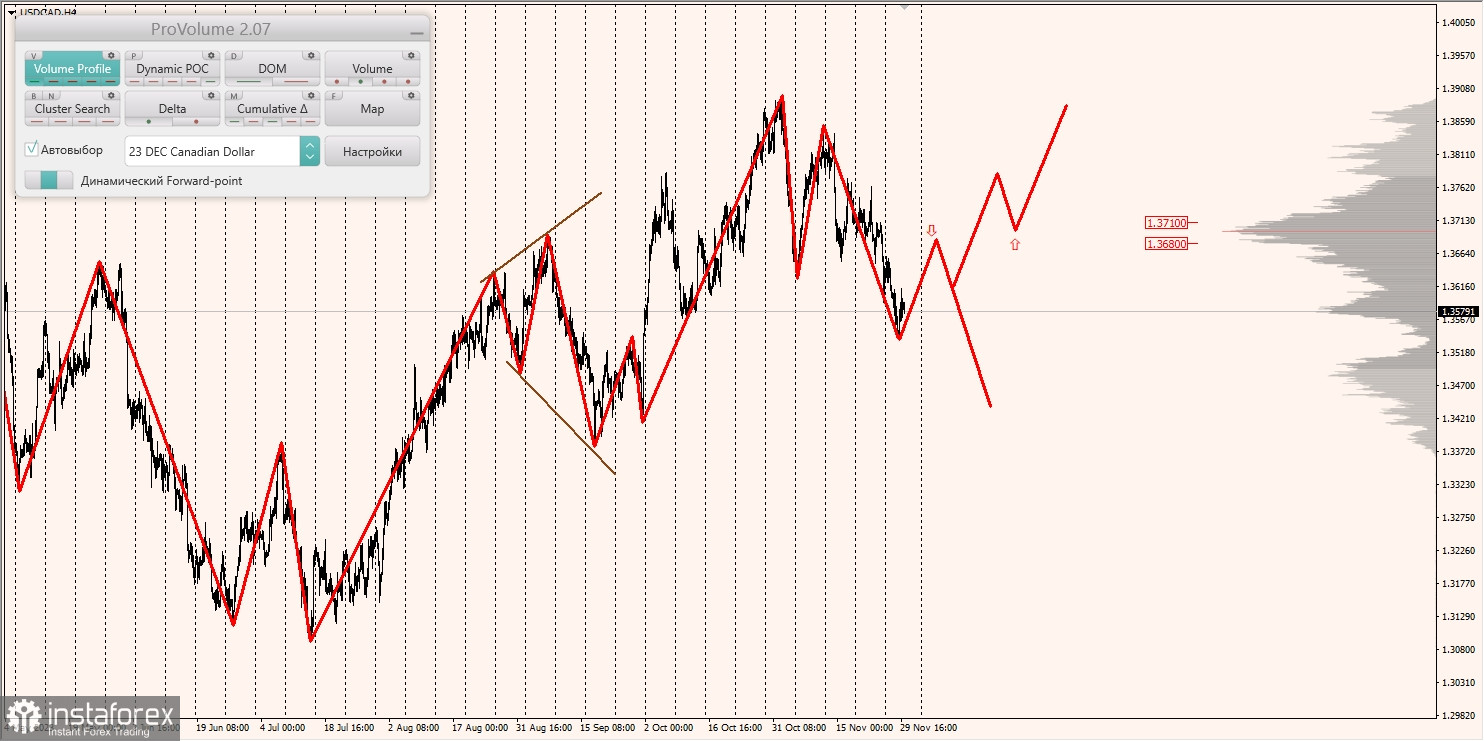Viewport: 1484px width, 741px height.
Task: Toggle the Volume Profile indicator
Action: coord(73,69)
